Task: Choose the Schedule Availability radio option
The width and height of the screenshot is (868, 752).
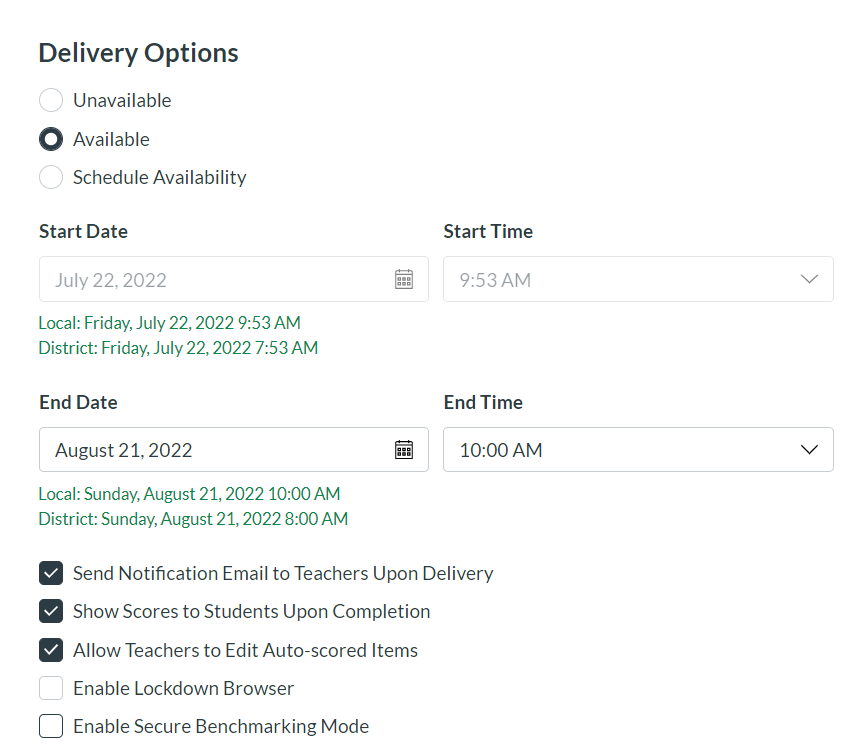Action: (51, 177)
